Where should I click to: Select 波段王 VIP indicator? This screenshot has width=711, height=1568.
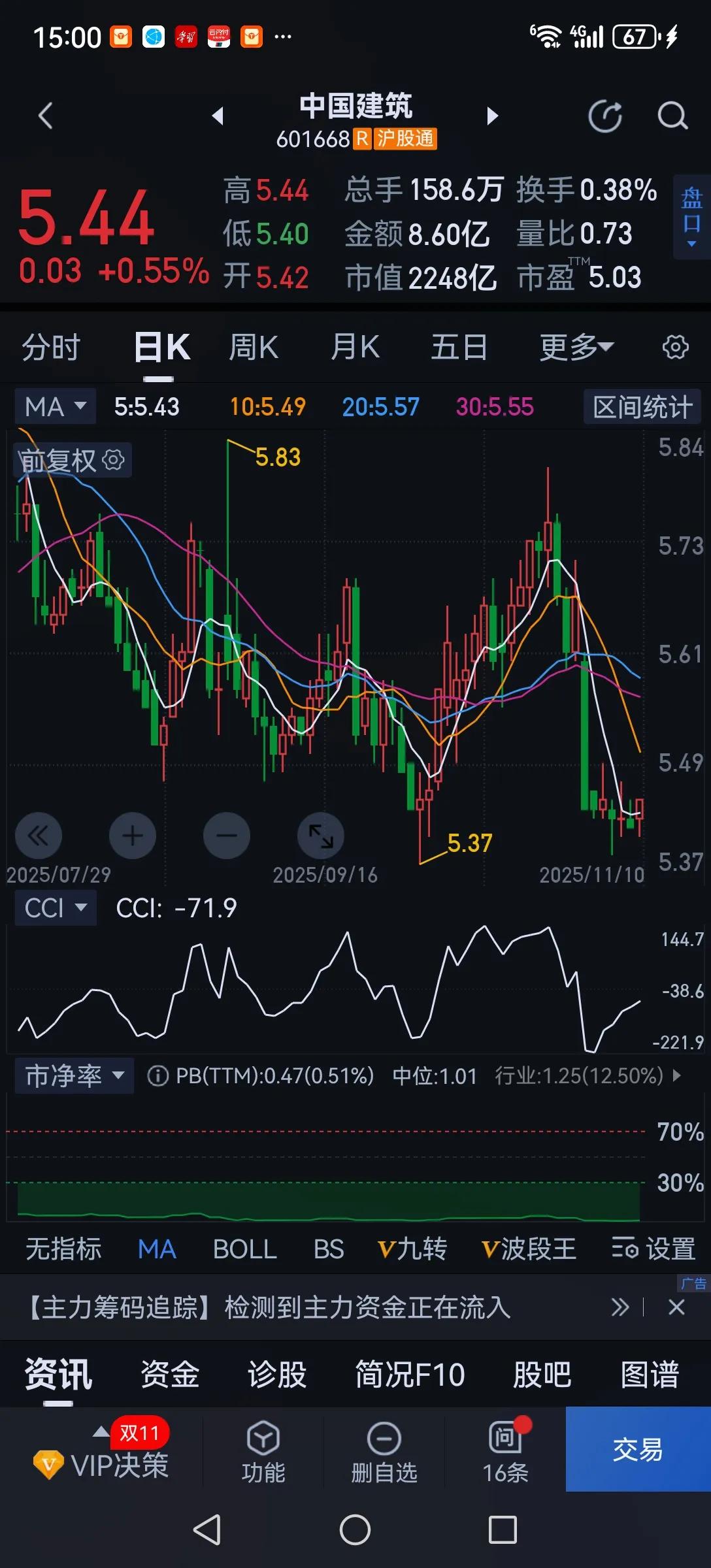[529, 1249]
